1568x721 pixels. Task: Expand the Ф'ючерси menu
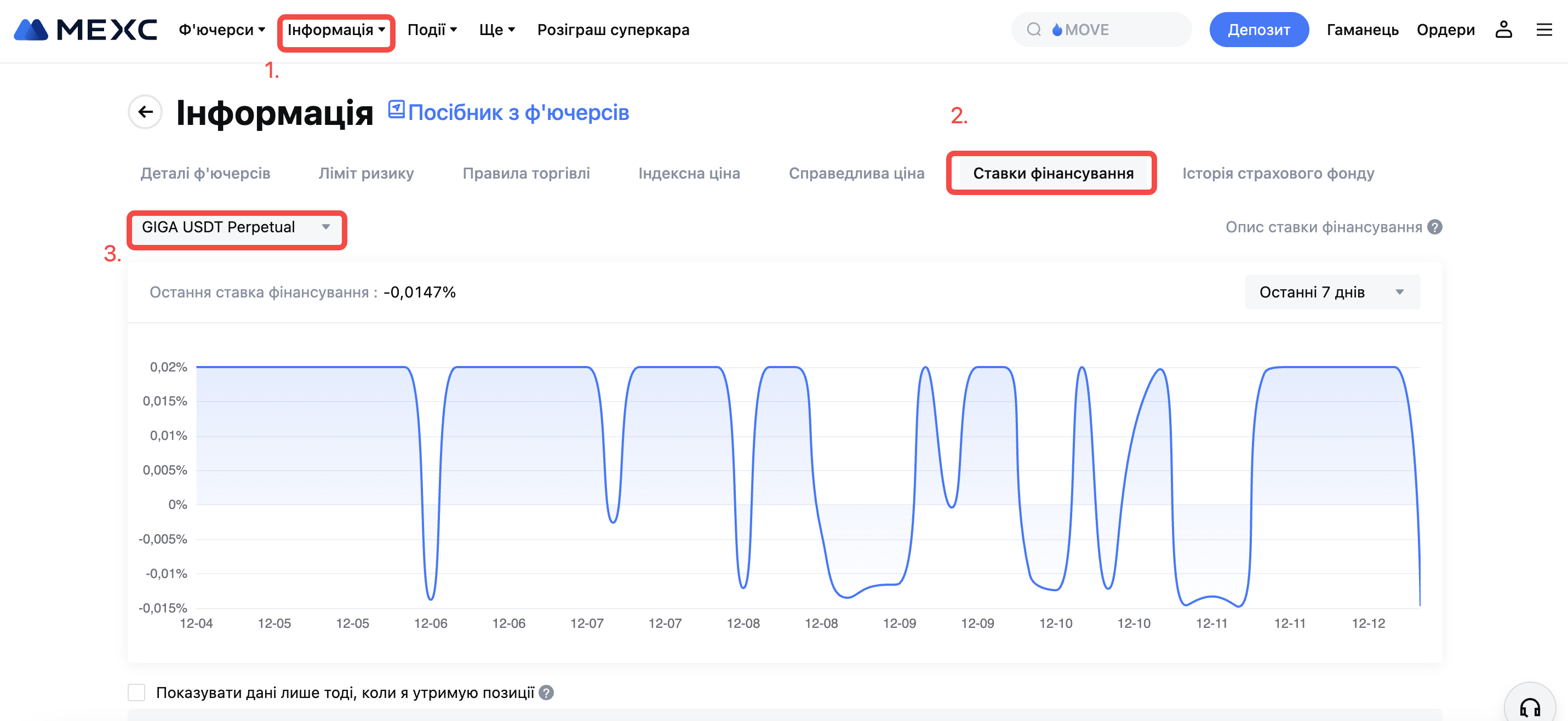point(221,29)
